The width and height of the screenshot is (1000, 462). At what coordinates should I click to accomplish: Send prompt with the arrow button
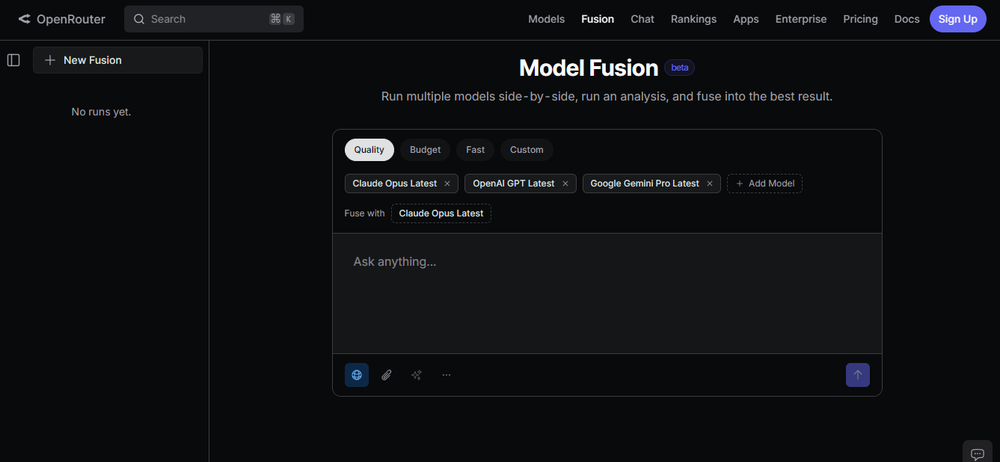coord(858,375)
